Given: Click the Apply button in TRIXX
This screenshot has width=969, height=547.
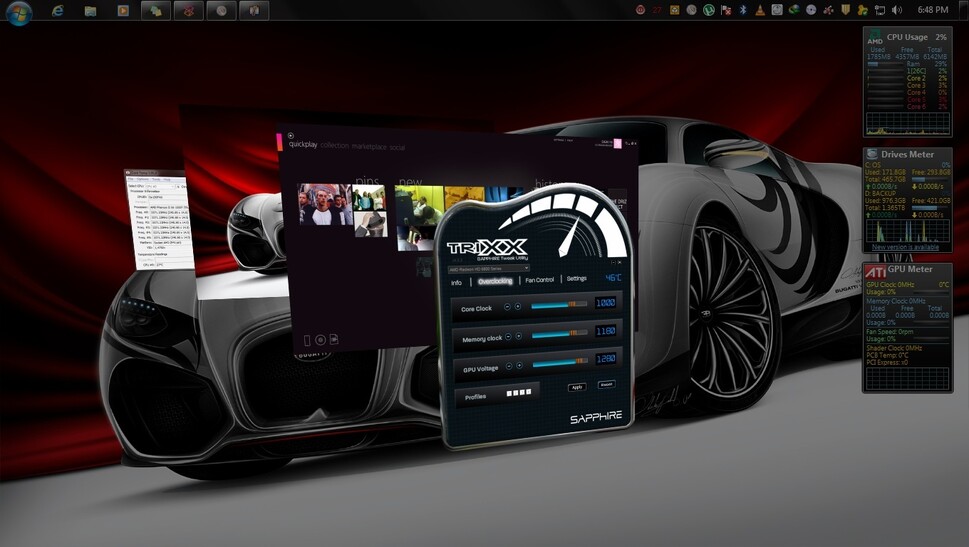Looking at the screenshot, I should (577, 387).
